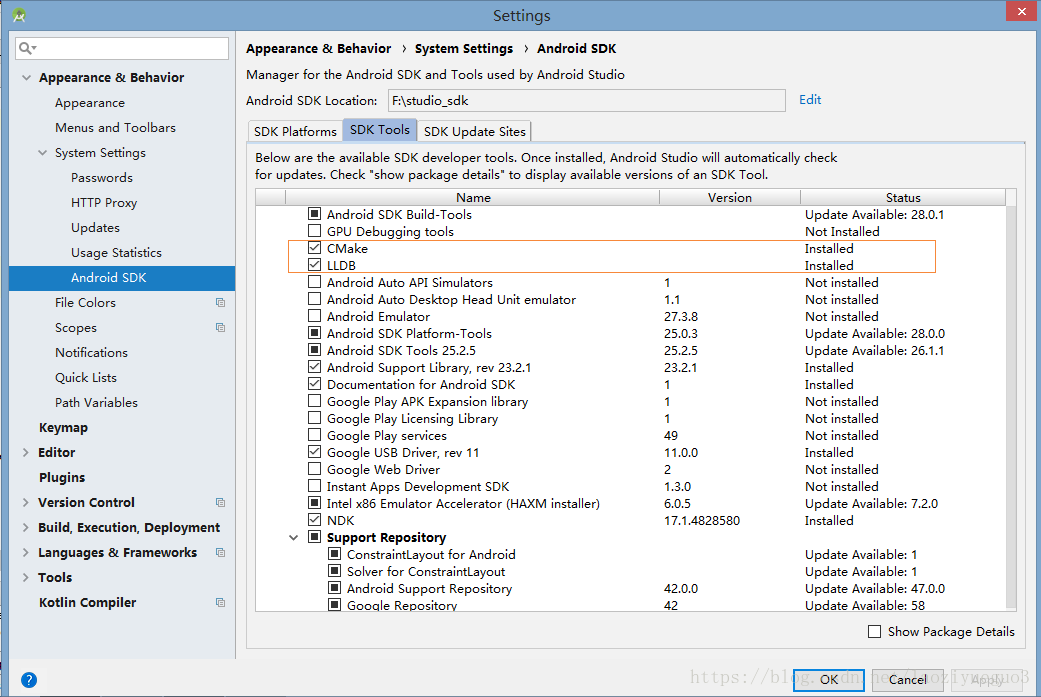Click the Cancel button
The width and height of the screenshot is (1041, 697).
tap(908, 680)
